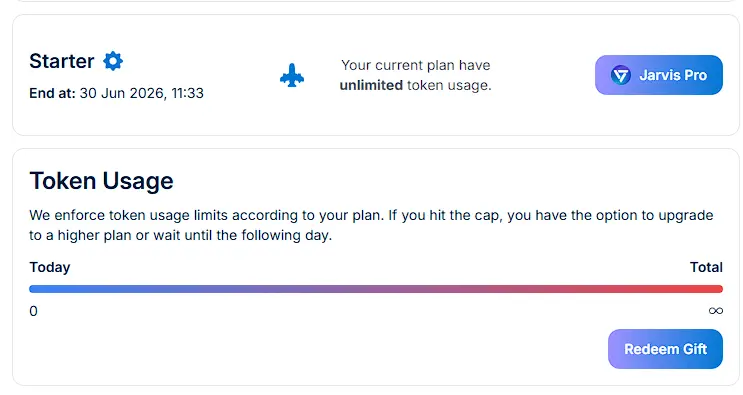This screenshot has height=395, width=743.
Task: Click the Jarvis logo inside Jarvis Pro button
Action: coord(621,75)
